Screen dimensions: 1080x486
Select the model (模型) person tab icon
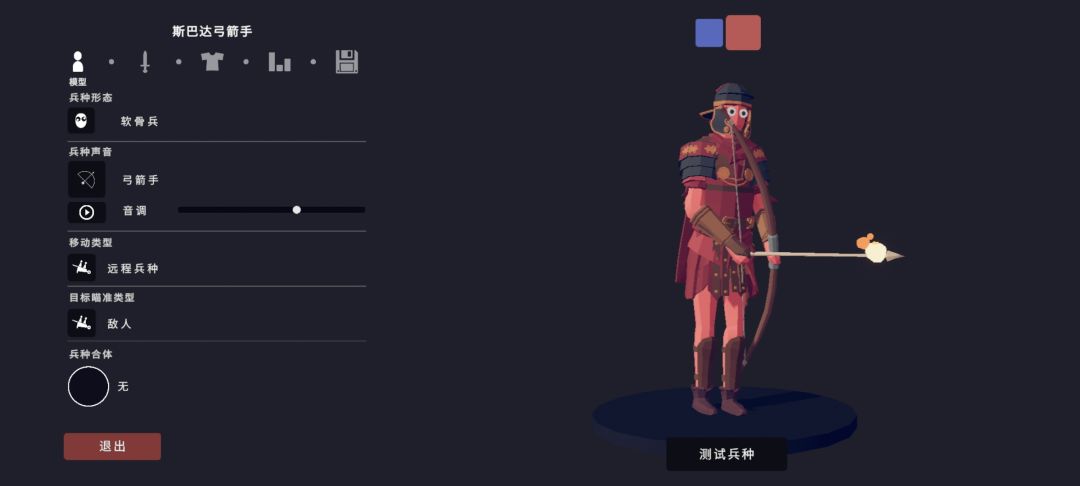pyautogui.click(x=78, y=62)
